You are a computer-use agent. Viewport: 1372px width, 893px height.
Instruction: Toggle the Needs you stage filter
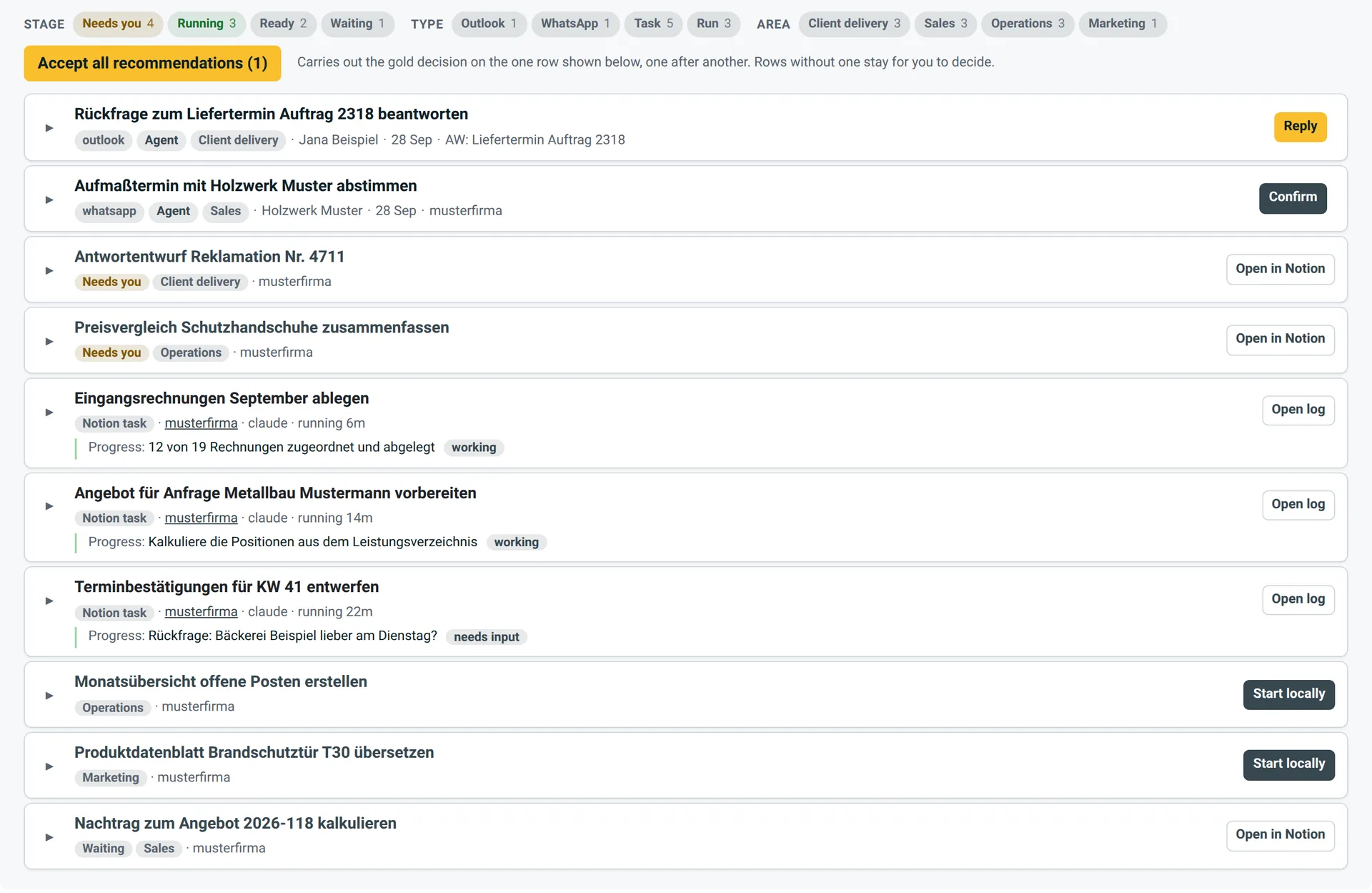pyautogui.click(x=118, y=24)
